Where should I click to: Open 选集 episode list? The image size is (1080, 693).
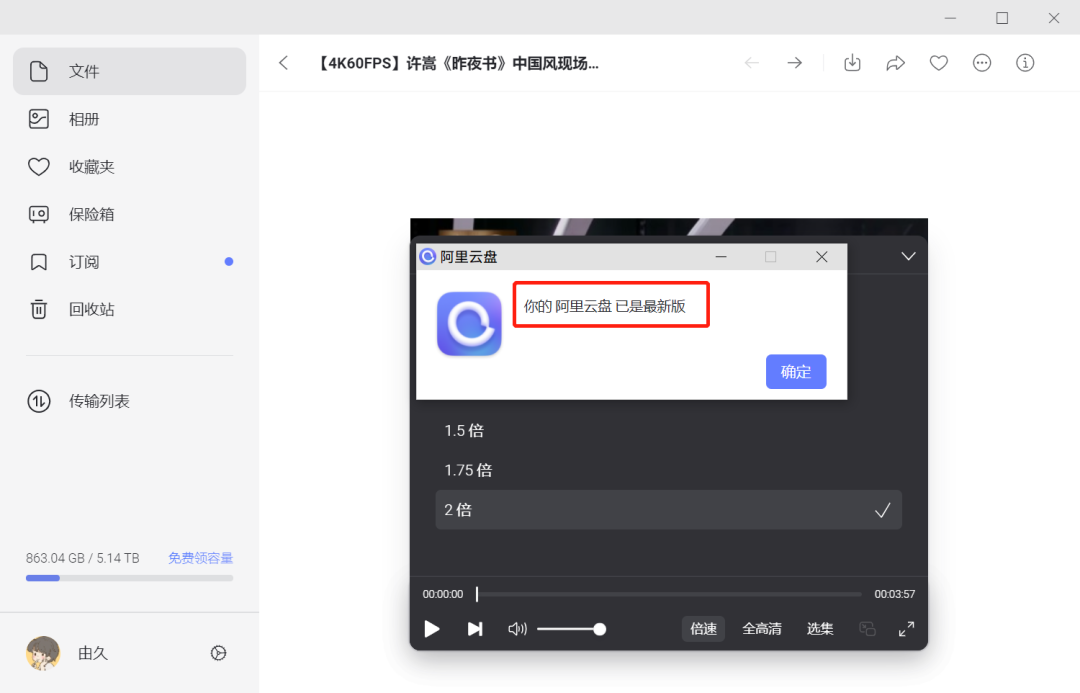[x=820, y=629]
